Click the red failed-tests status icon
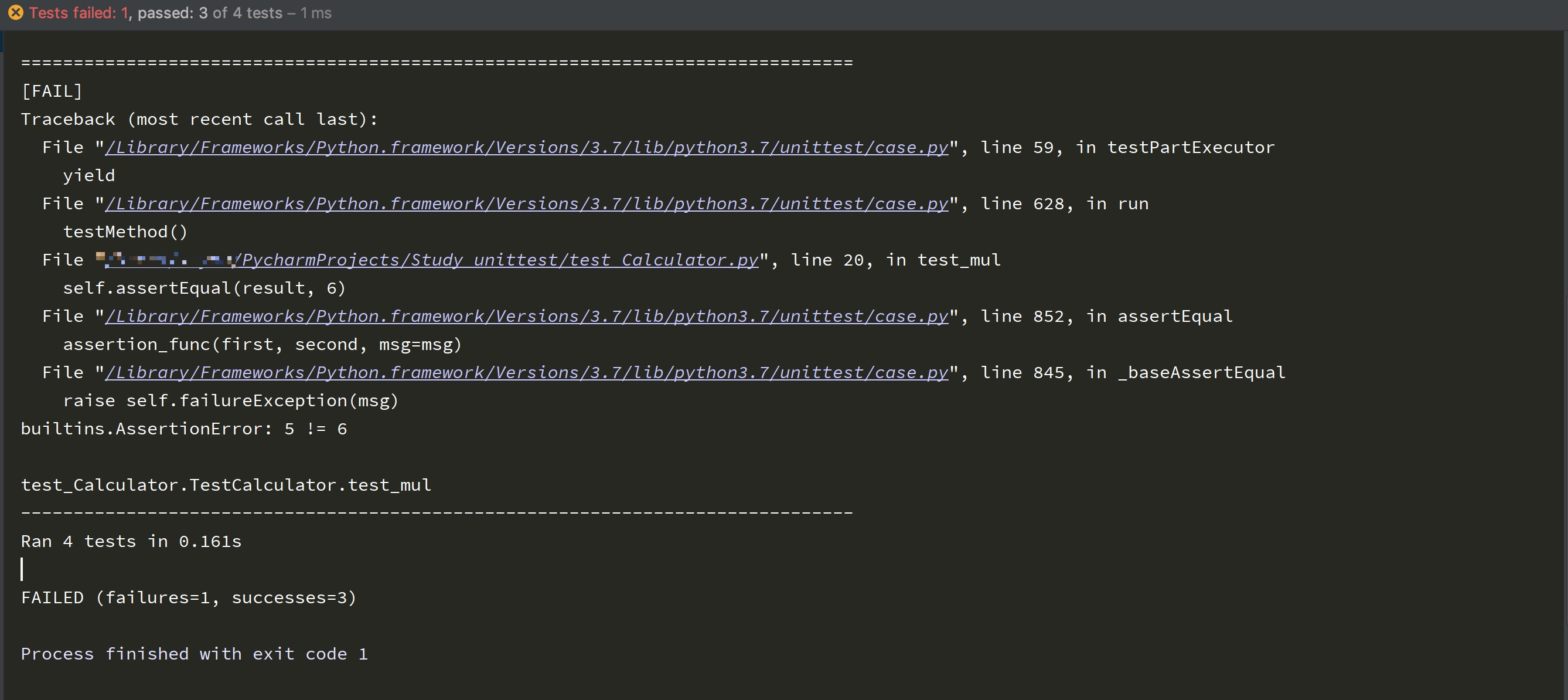 [x=16, y=13]
